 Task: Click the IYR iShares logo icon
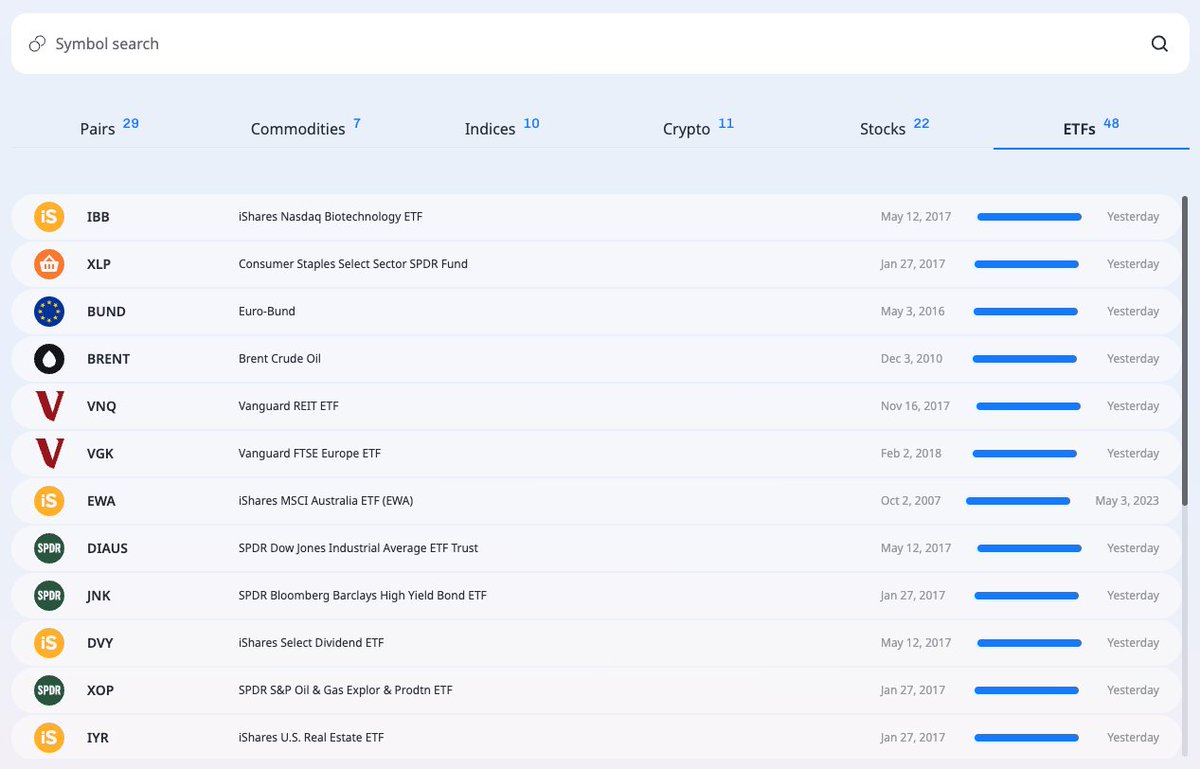(x=49, y=737)
